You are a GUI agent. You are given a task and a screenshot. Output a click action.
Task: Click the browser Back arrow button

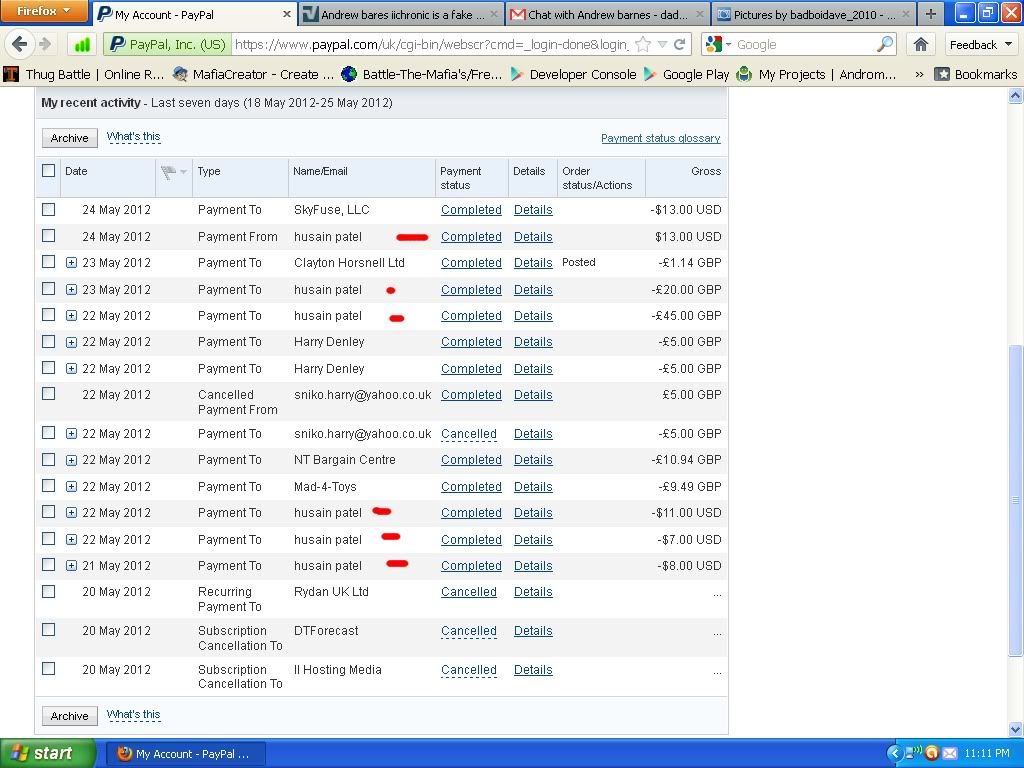point(20,45)
